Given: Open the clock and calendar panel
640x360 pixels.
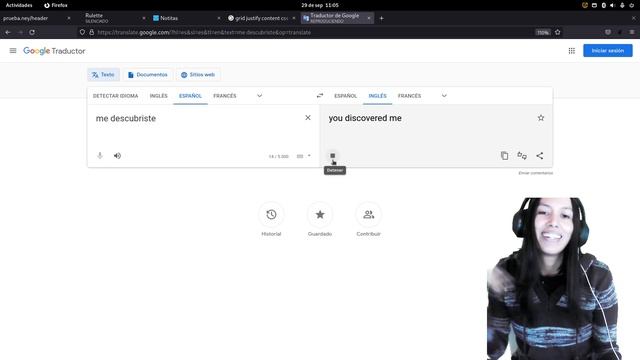Looking at the screenshot, I should (x=320, y=5).
